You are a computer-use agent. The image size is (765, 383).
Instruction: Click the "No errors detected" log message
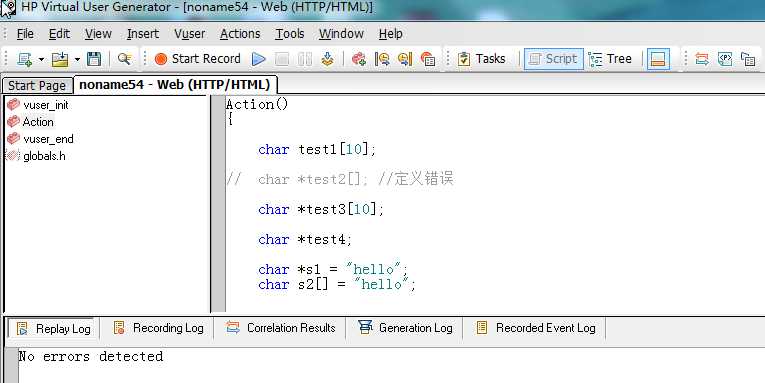click(91, 357)
